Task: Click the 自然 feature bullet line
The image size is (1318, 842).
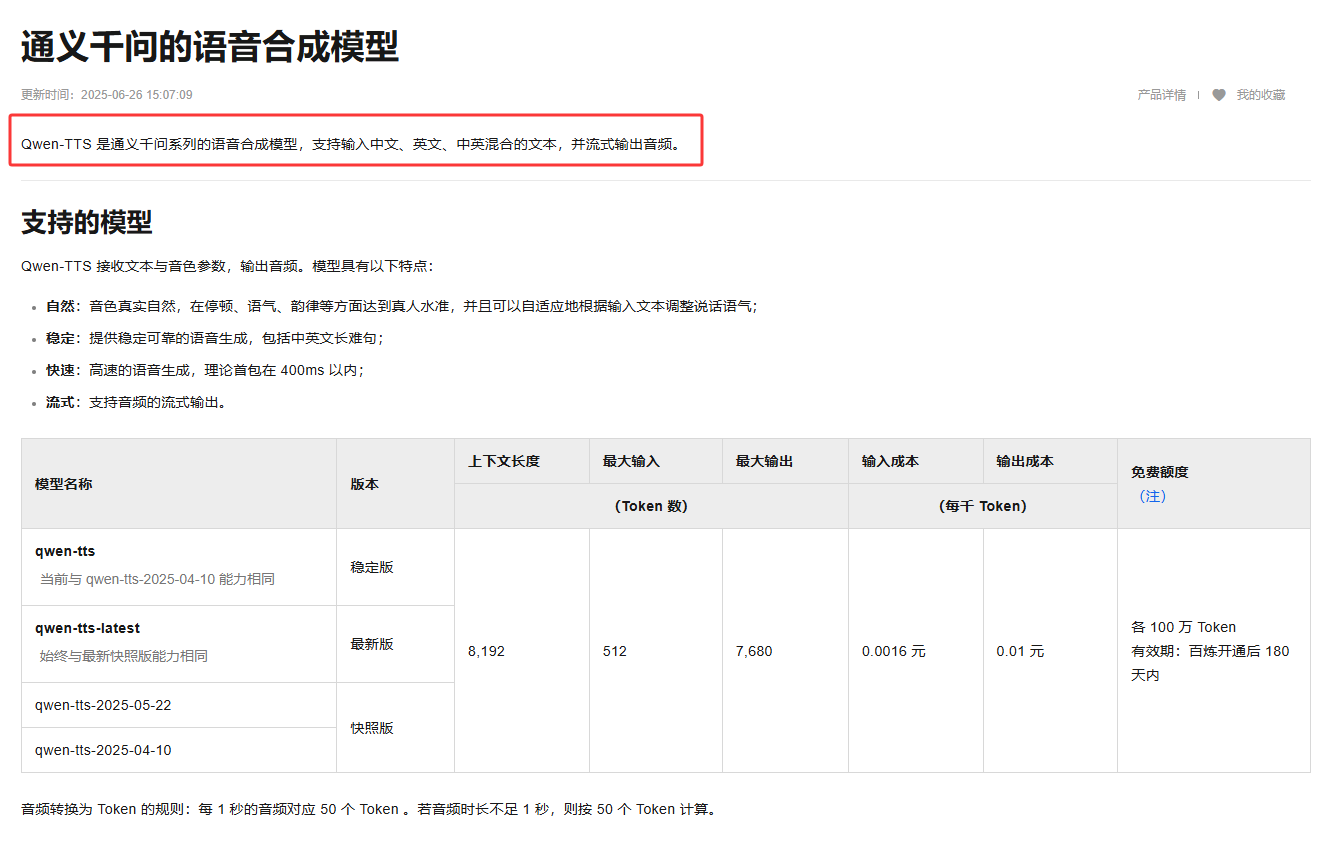Action: [x=402, y=306]
